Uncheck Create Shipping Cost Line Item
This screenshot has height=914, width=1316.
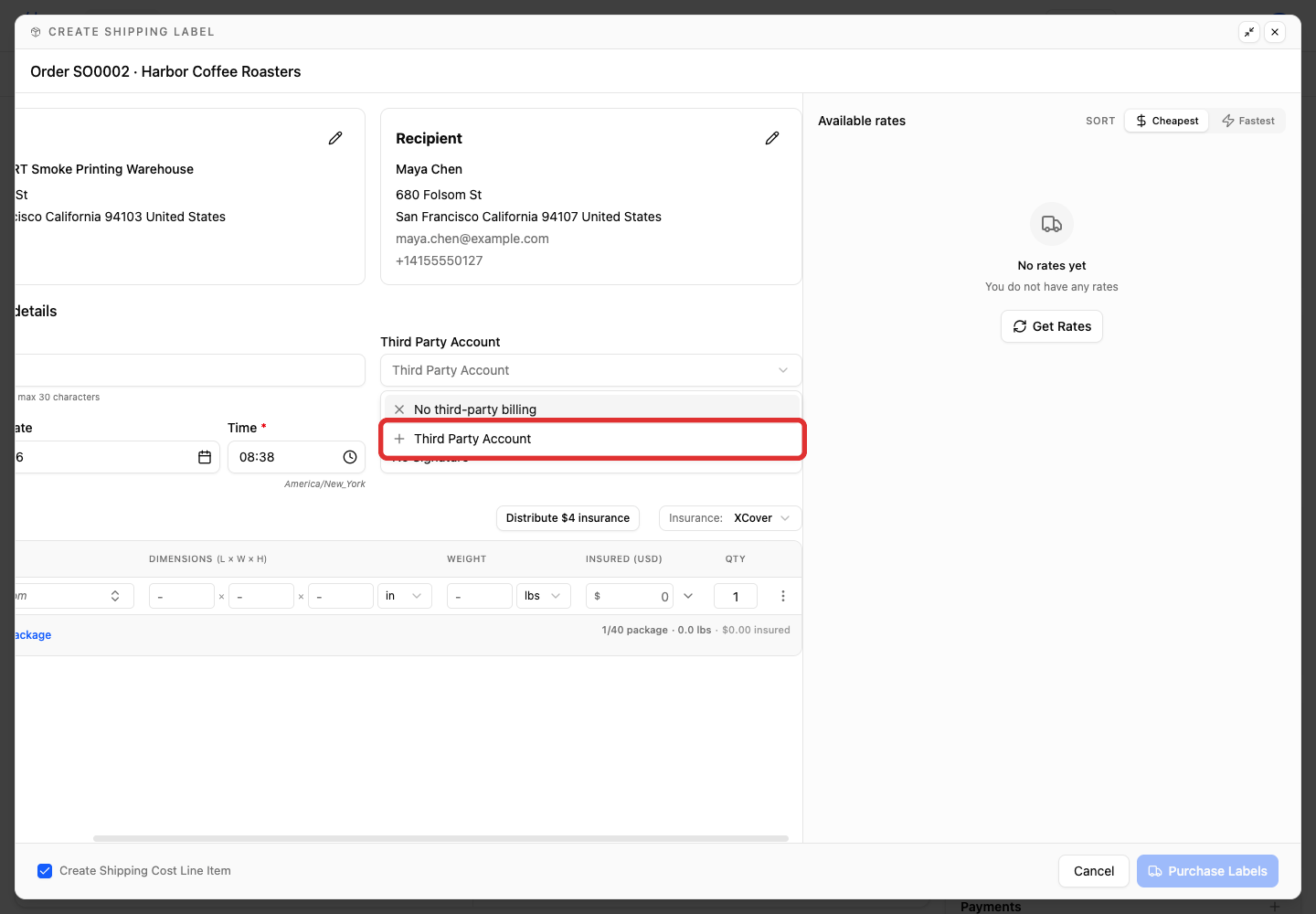pos(45,871)
